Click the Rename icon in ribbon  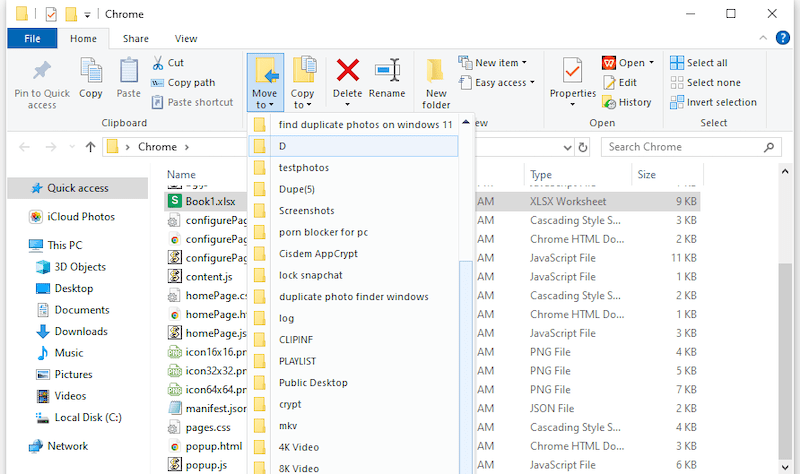(387, 71)
